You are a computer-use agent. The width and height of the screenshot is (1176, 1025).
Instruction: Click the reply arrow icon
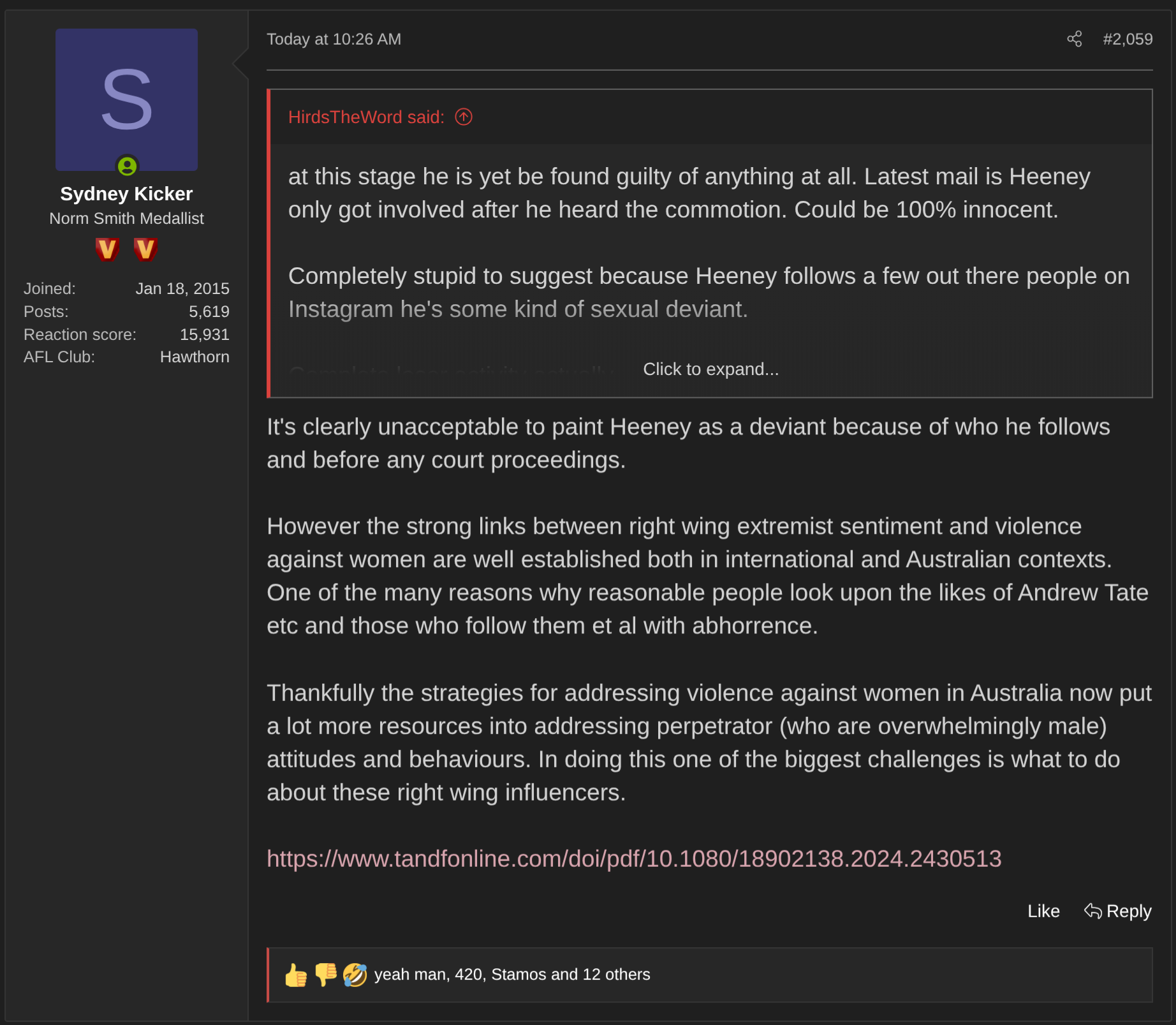[1093, 911]
